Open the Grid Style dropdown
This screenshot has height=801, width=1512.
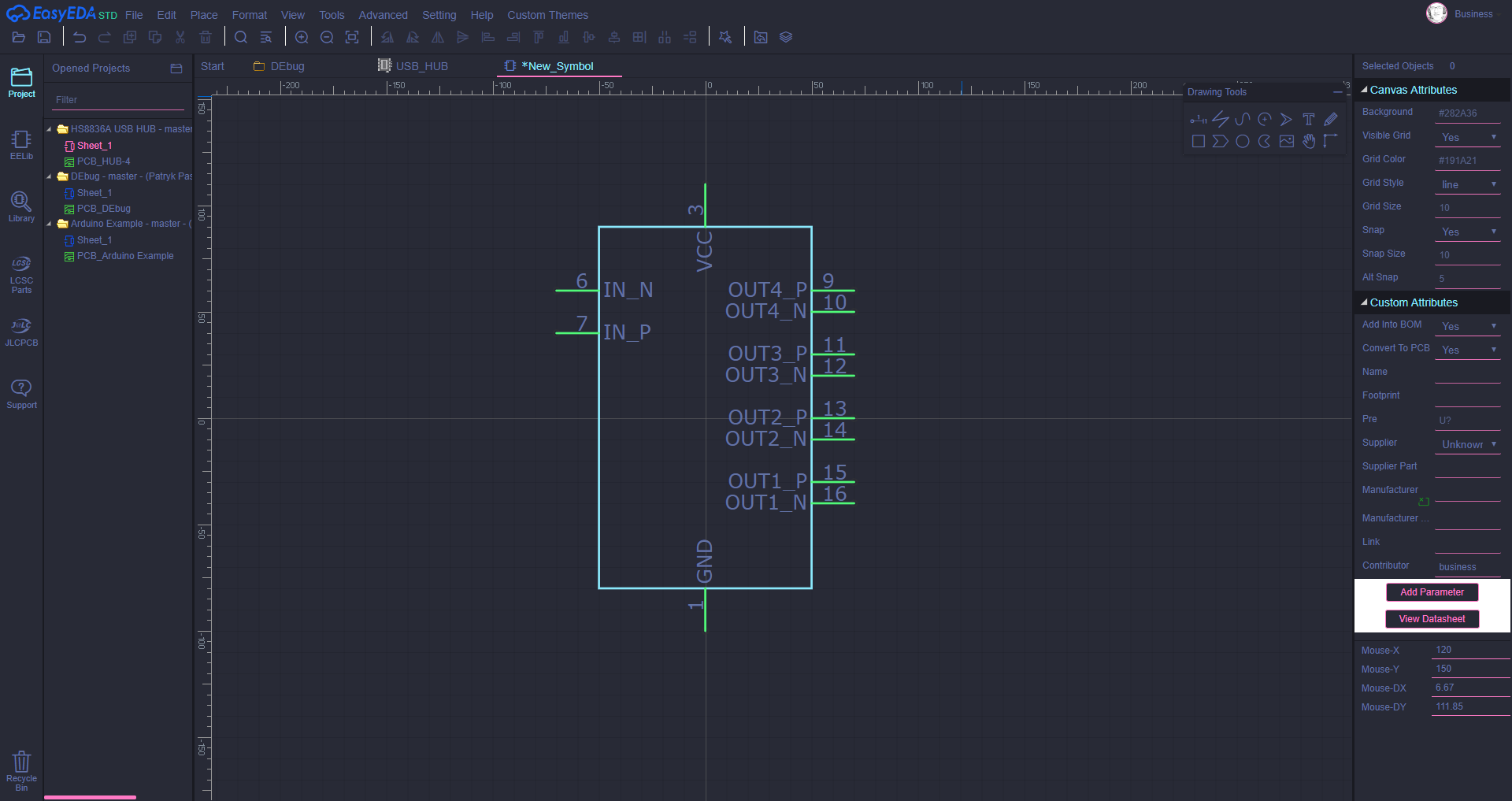[1468, 184]
